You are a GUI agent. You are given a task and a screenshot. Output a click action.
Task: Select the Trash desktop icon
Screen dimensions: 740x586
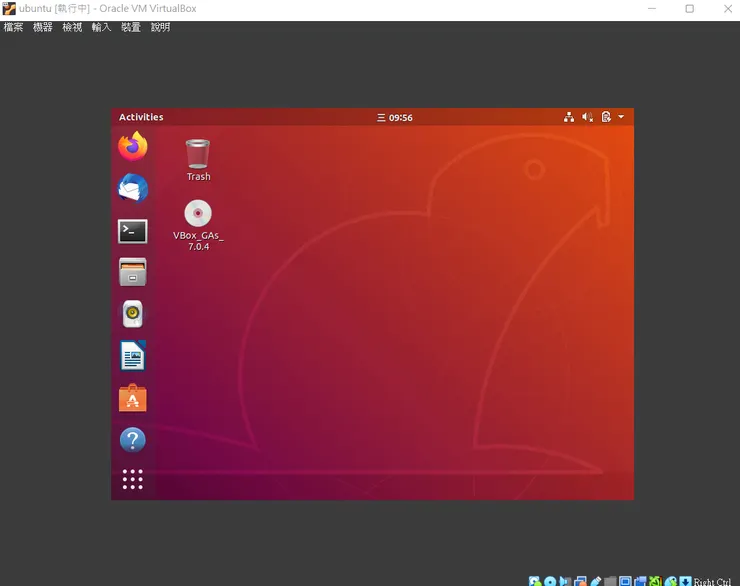[x=198, y=156]
